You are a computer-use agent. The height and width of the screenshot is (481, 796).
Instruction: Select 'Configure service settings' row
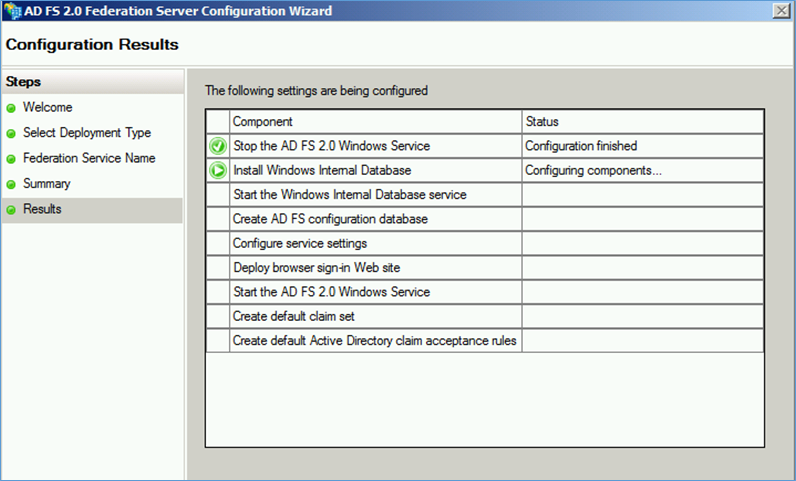[x=485, y=243]
